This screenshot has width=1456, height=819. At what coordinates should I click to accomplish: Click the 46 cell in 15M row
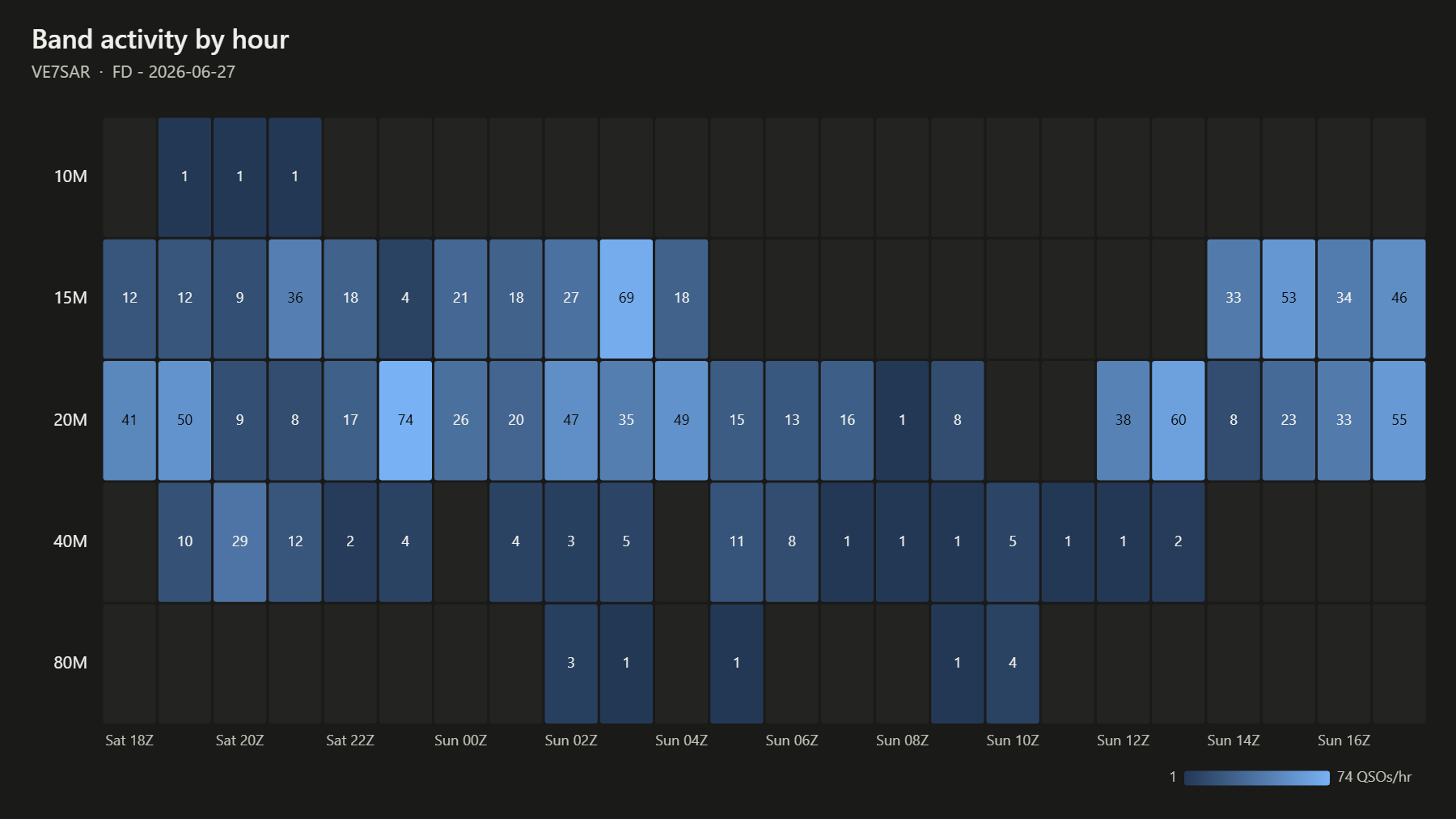click(1399, 299)
